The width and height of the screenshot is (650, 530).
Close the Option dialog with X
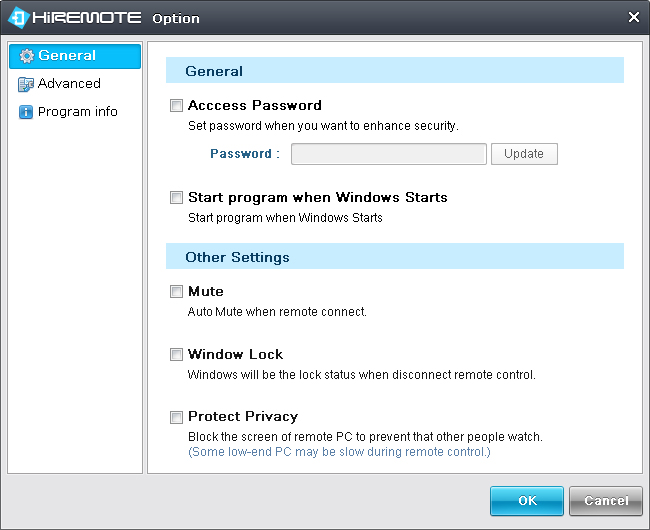[633, 17]
